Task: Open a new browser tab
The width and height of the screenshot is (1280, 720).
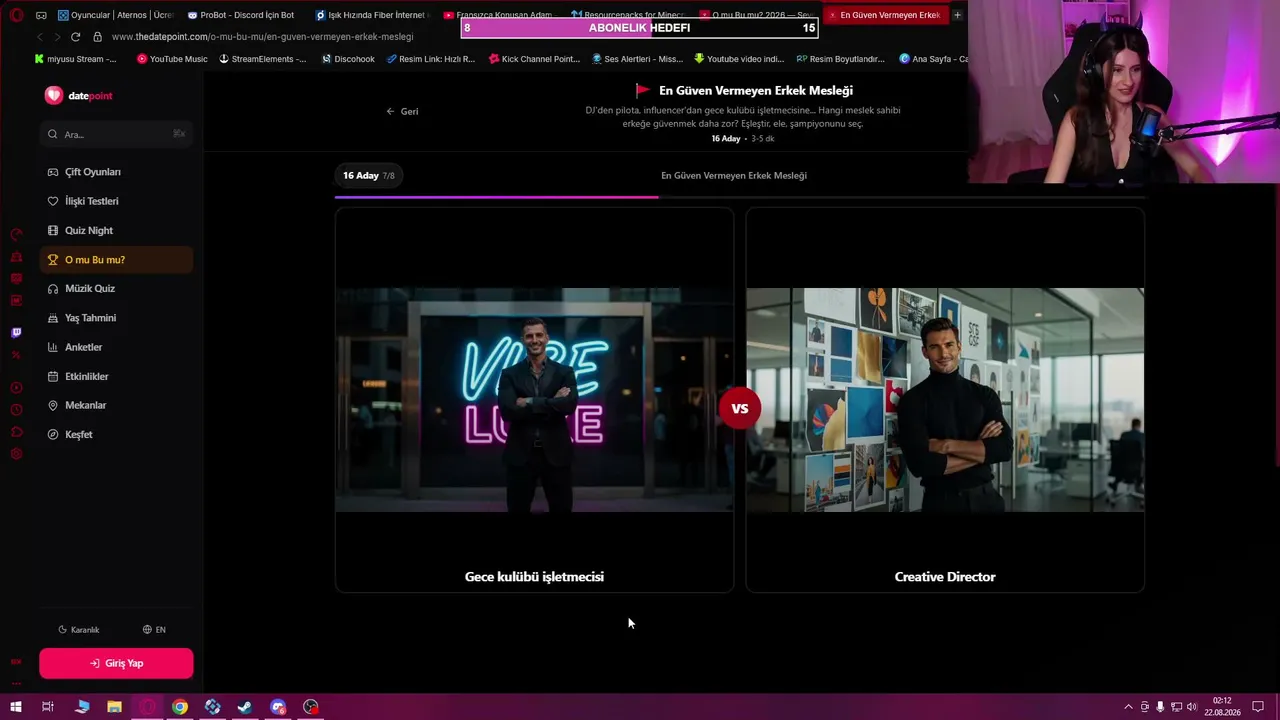Action: pos(957,15)
